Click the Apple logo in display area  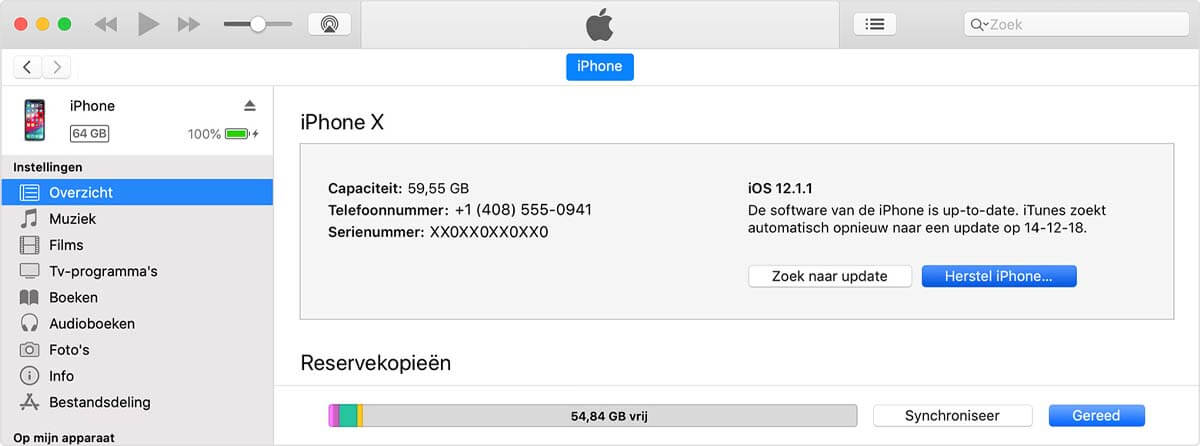click(x=599, y=24)
